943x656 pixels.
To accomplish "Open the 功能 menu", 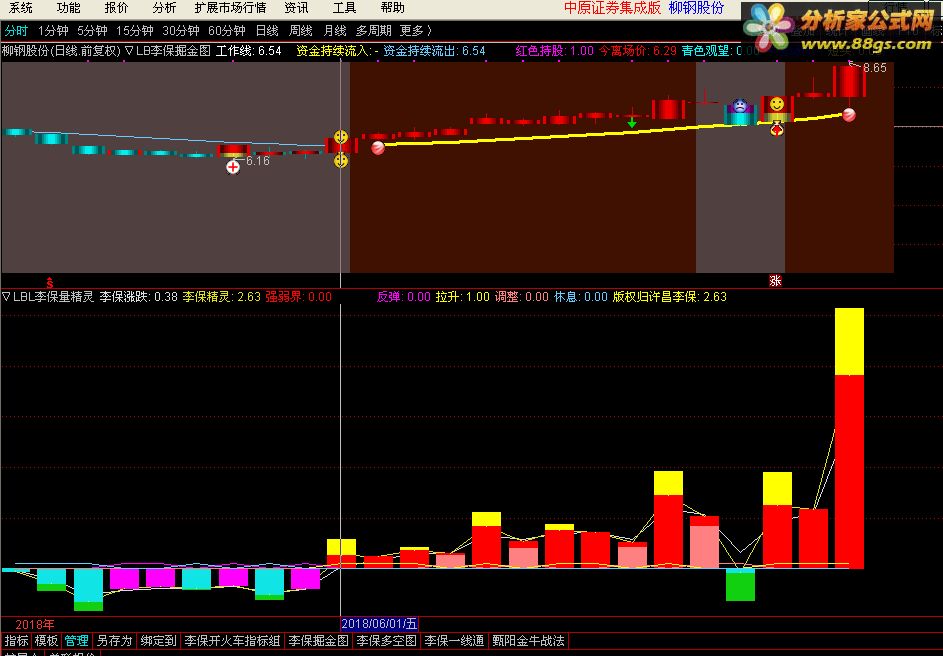I will coord(68,8).
